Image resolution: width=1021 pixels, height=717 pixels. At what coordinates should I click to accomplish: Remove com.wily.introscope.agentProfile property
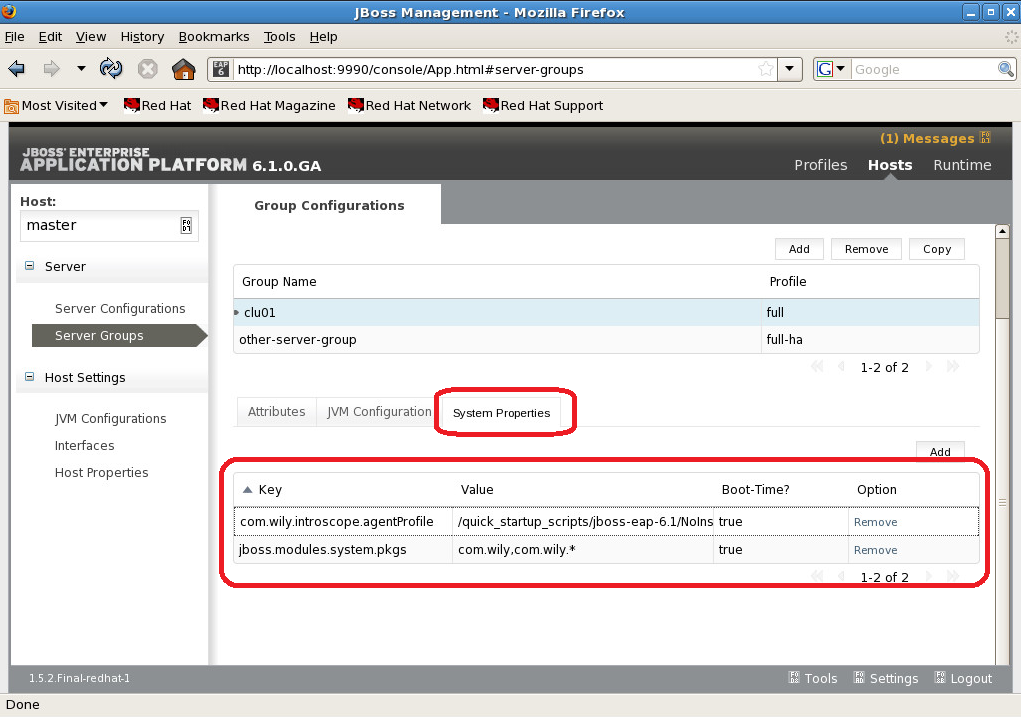tap(875, 522)
